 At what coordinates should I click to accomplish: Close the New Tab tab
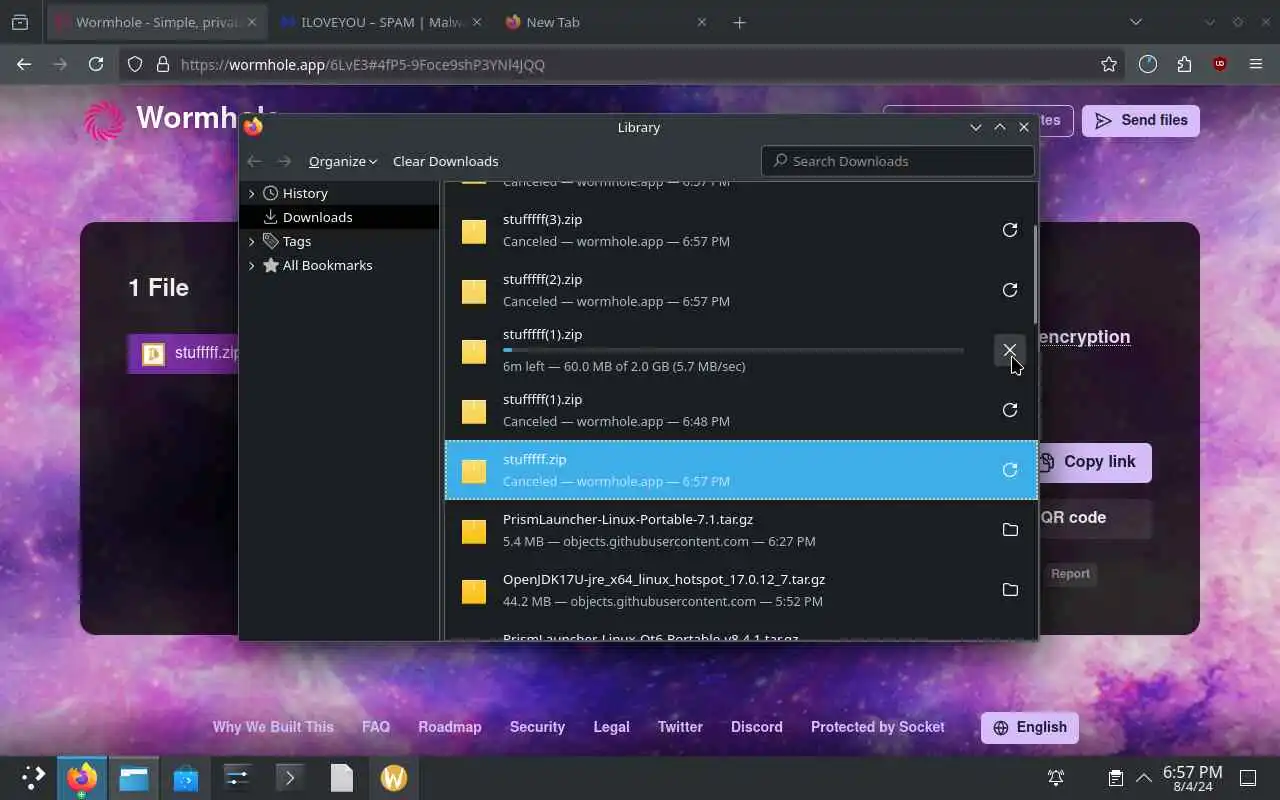[702, 22]
